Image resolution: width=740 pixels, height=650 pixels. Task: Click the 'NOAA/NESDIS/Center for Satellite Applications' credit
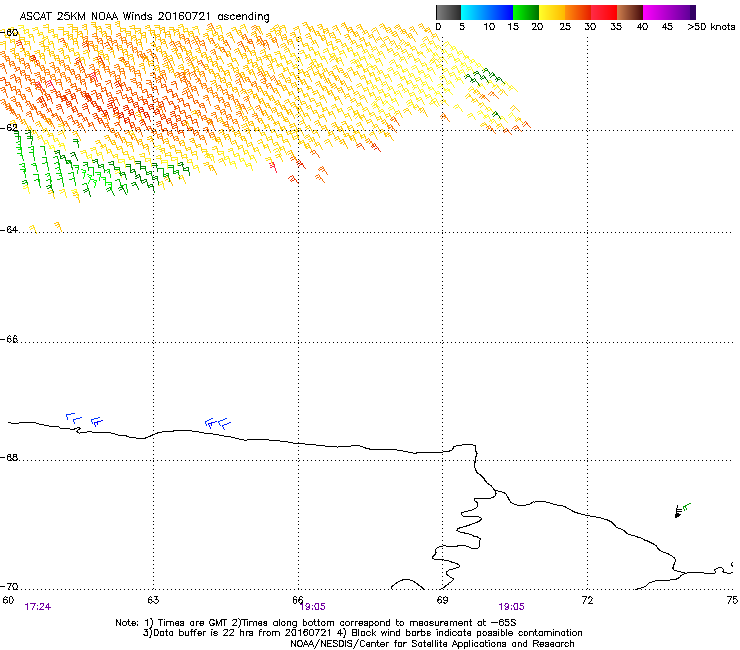pyautogui.click(x=432, y=644)
